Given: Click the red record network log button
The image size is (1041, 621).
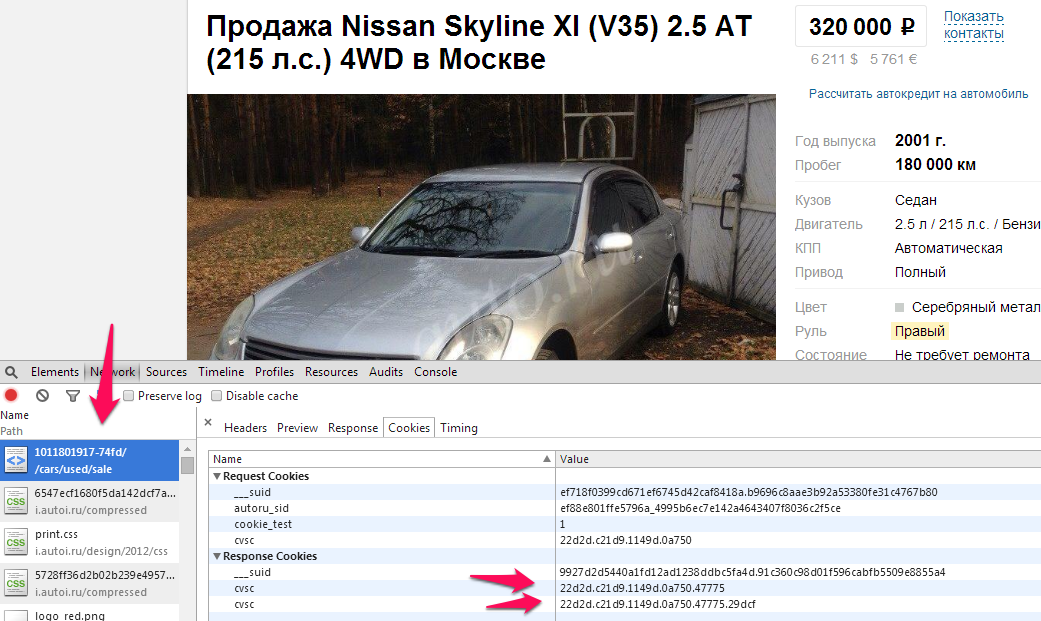Looking at the screenshot, I should (11, 396).
